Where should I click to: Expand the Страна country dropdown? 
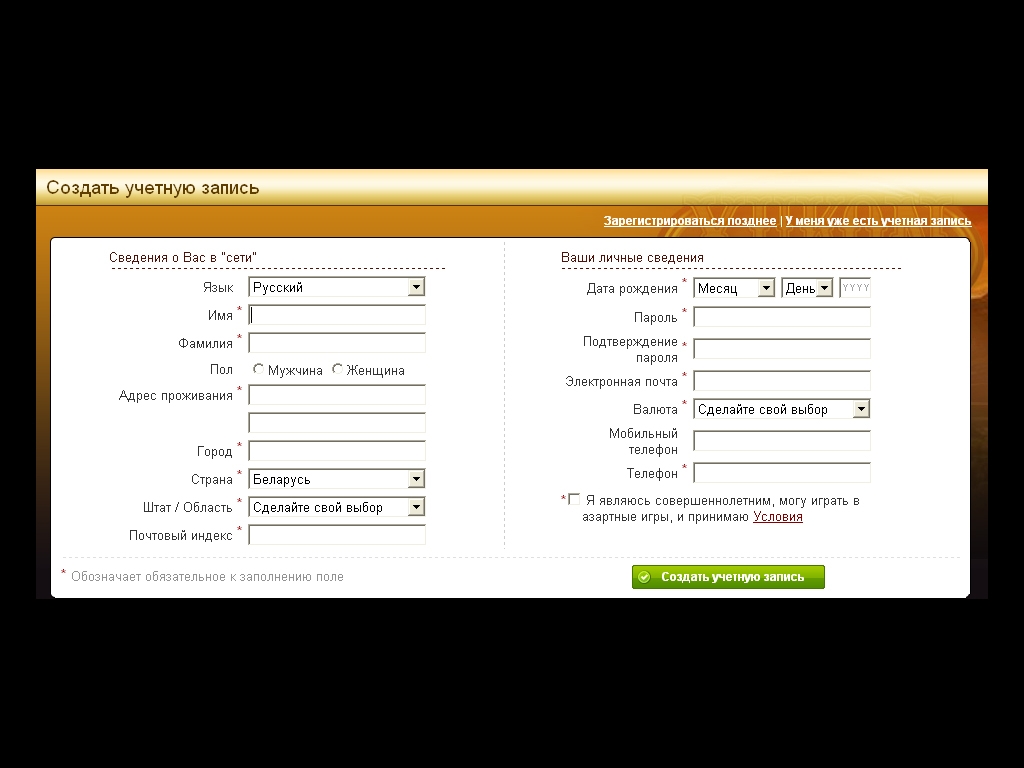(x=337, y=479)
